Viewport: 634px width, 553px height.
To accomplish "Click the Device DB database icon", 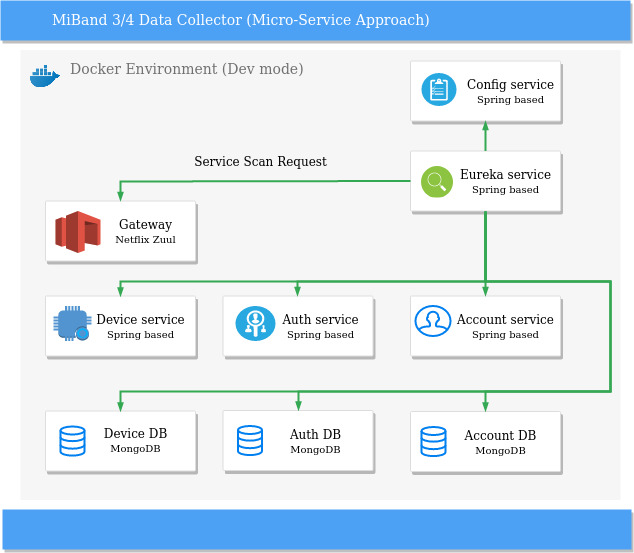I will point(72,441).
